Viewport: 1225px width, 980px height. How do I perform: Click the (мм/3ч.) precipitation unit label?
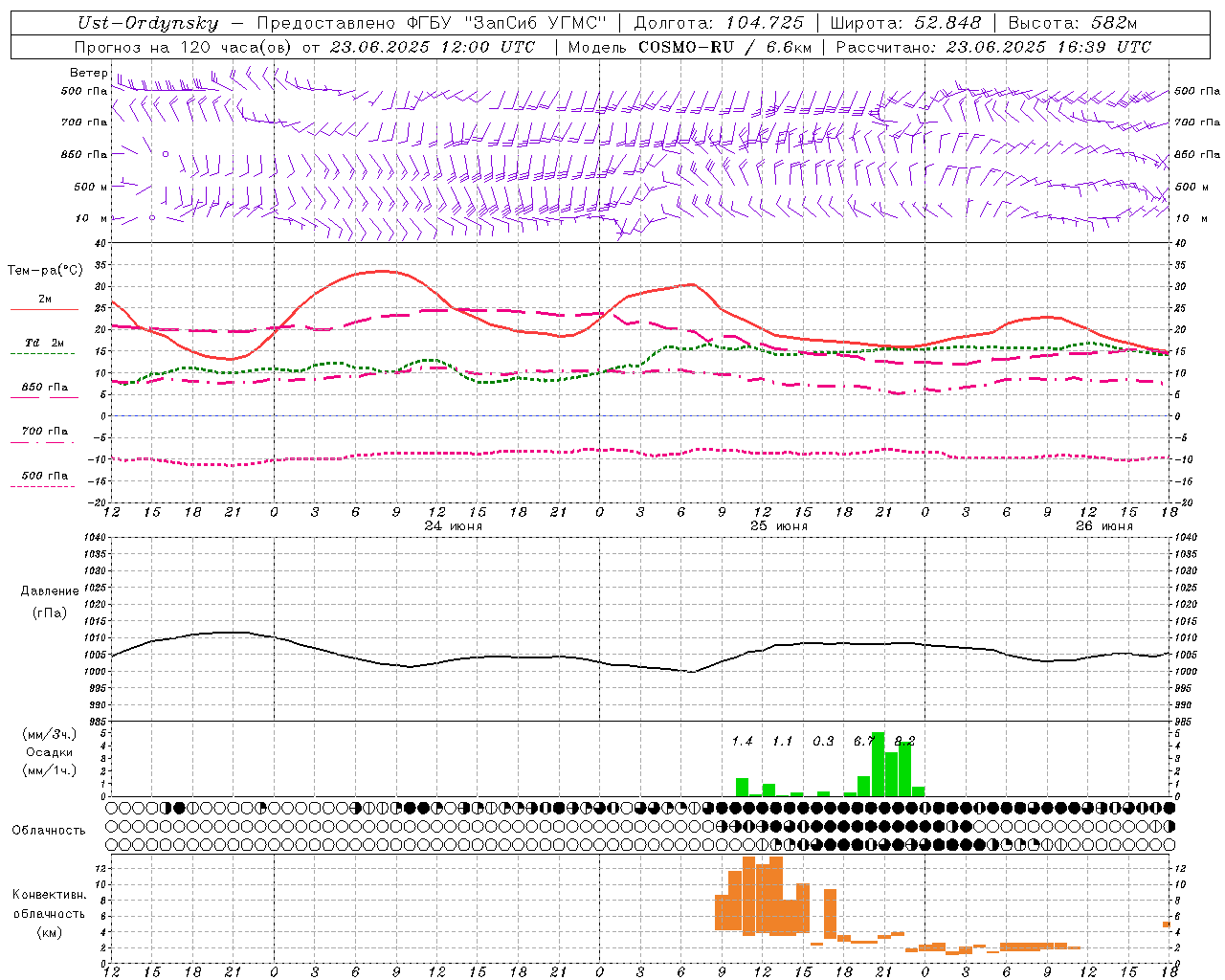50,734
